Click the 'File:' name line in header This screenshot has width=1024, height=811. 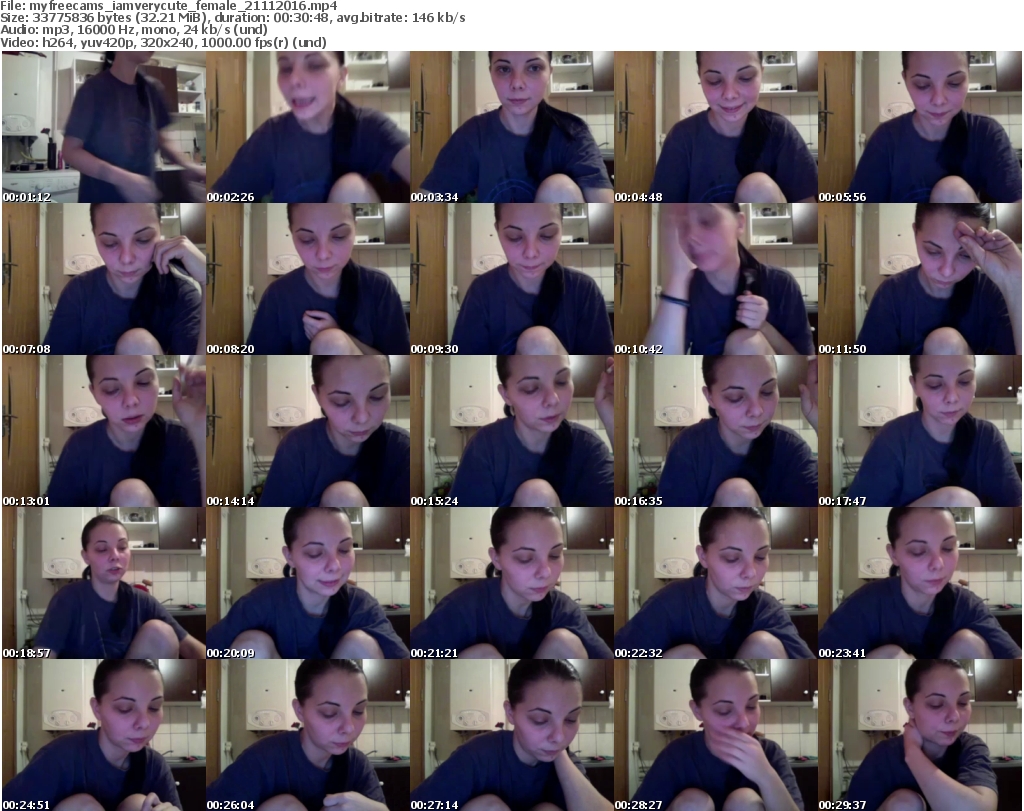point(168,6)
